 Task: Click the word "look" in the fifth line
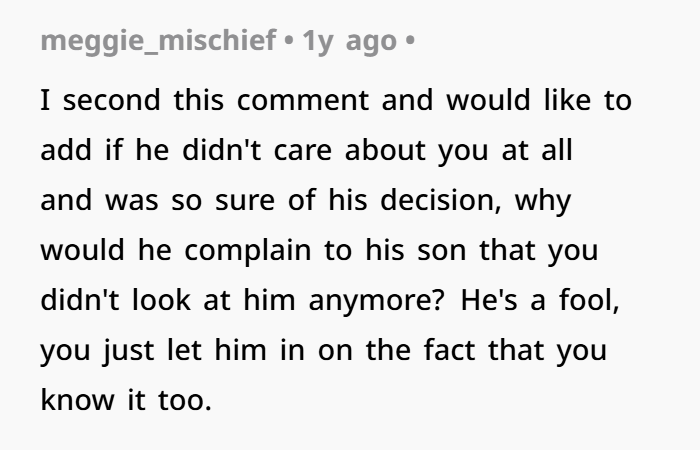(x=161, y=300)
